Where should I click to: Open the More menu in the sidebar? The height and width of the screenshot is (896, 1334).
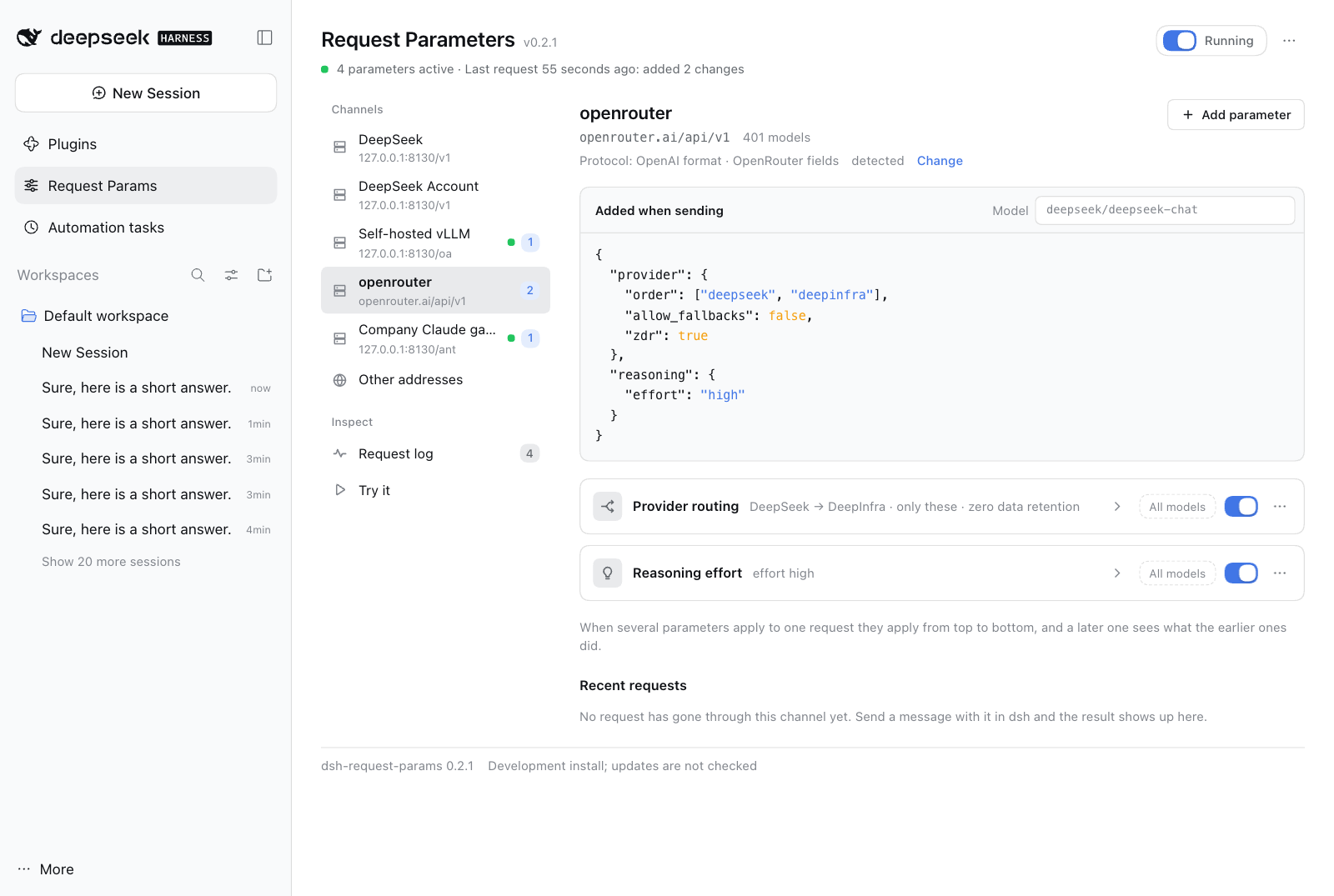pos(47,869)
